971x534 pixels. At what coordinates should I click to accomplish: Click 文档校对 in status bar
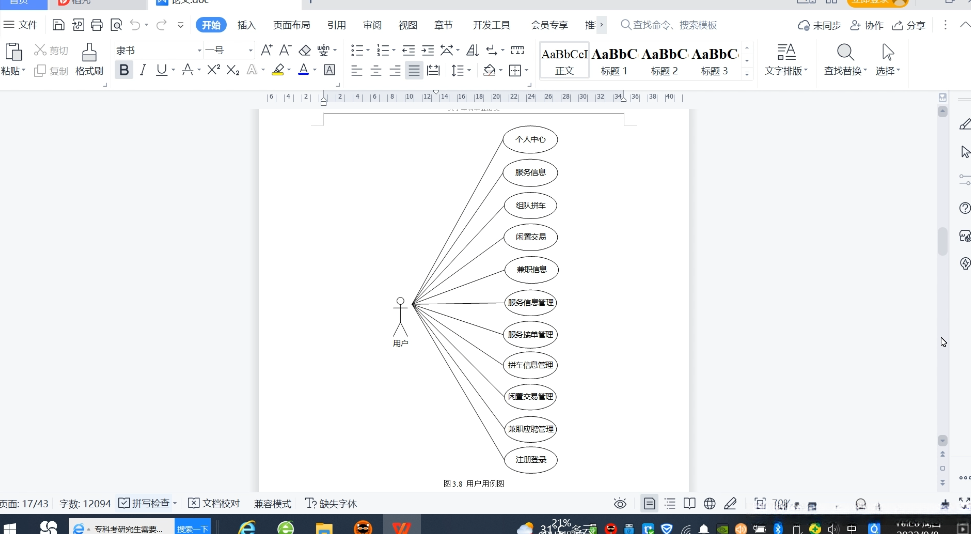pos(214,504)
